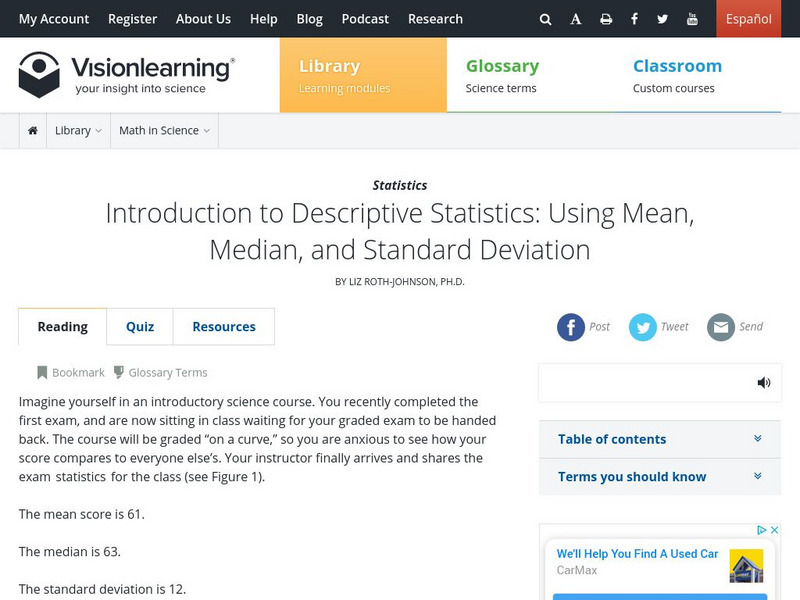Viewport: 800px width, 600px height.
Task: Open the Podcast link in top bar
Action: 365,19
